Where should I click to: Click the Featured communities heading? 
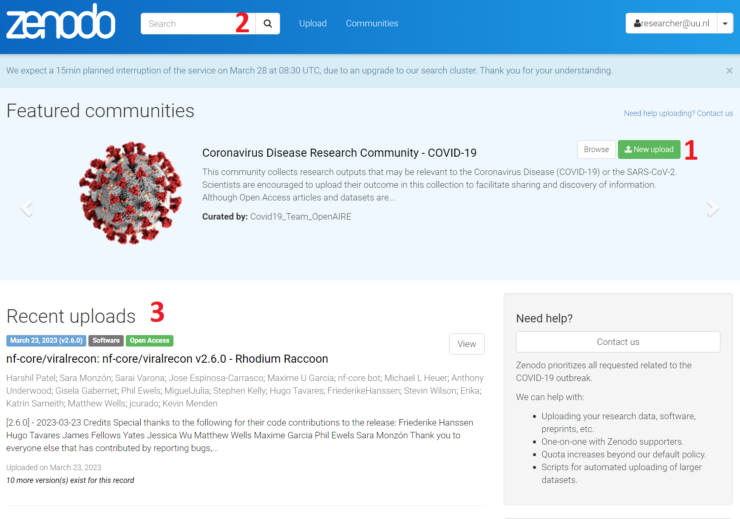pos(100,111)
